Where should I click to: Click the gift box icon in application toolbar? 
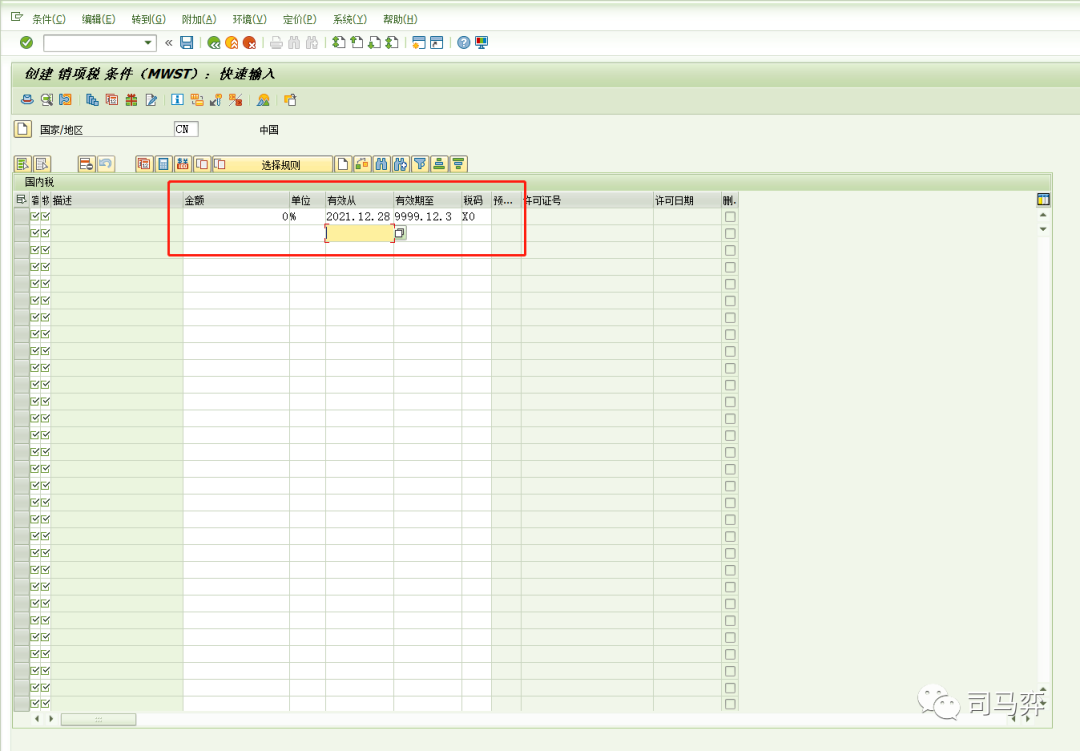[x=132, y=100]
